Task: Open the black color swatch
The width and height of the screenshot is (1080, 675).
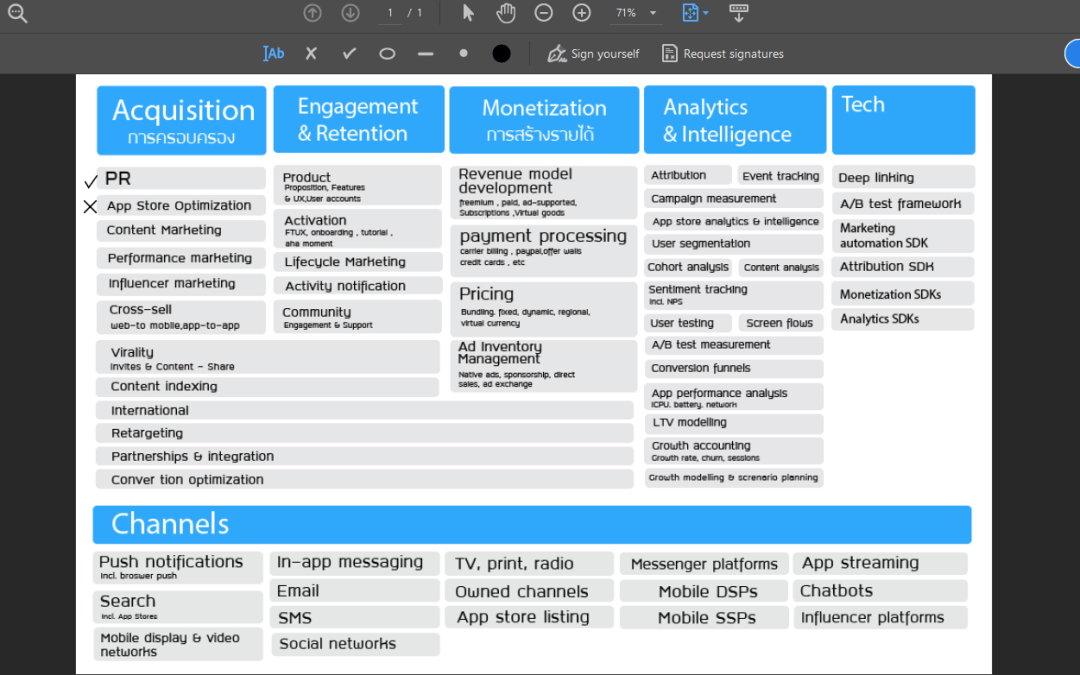Action: click(501, 53)
